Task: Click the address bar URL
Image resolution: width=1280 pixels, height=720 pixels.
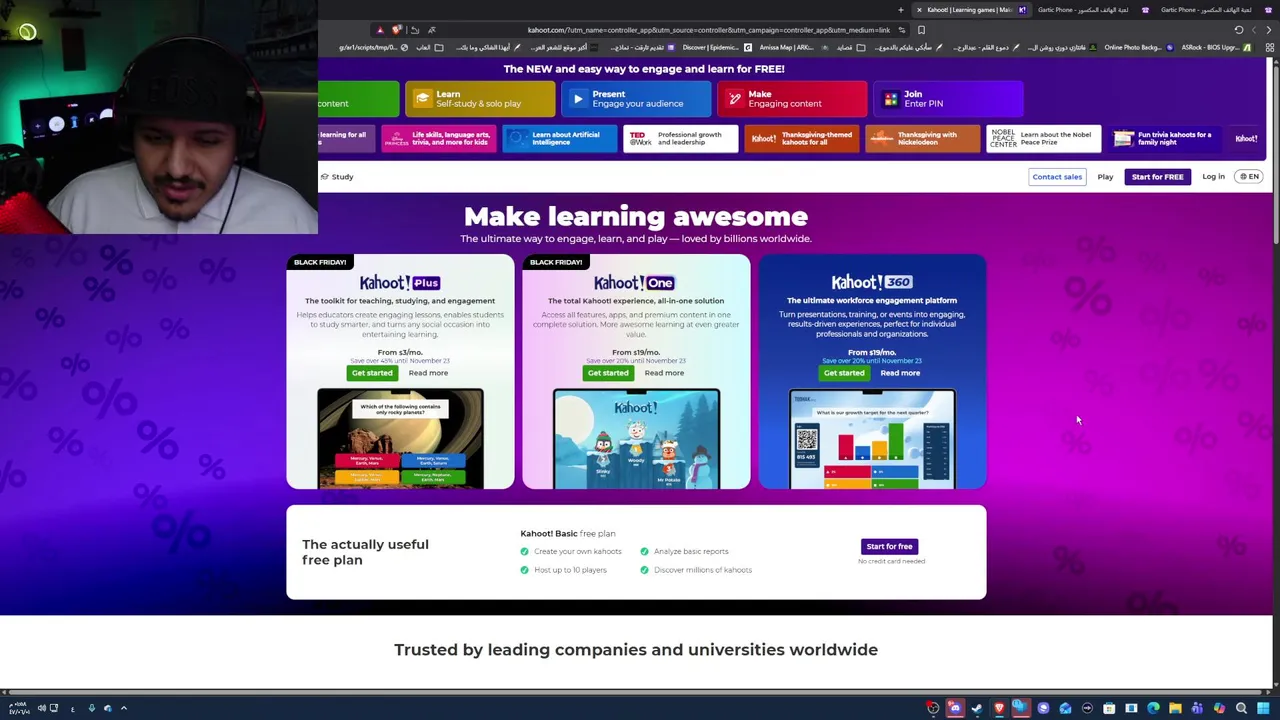Action: (x=708, y=30)
